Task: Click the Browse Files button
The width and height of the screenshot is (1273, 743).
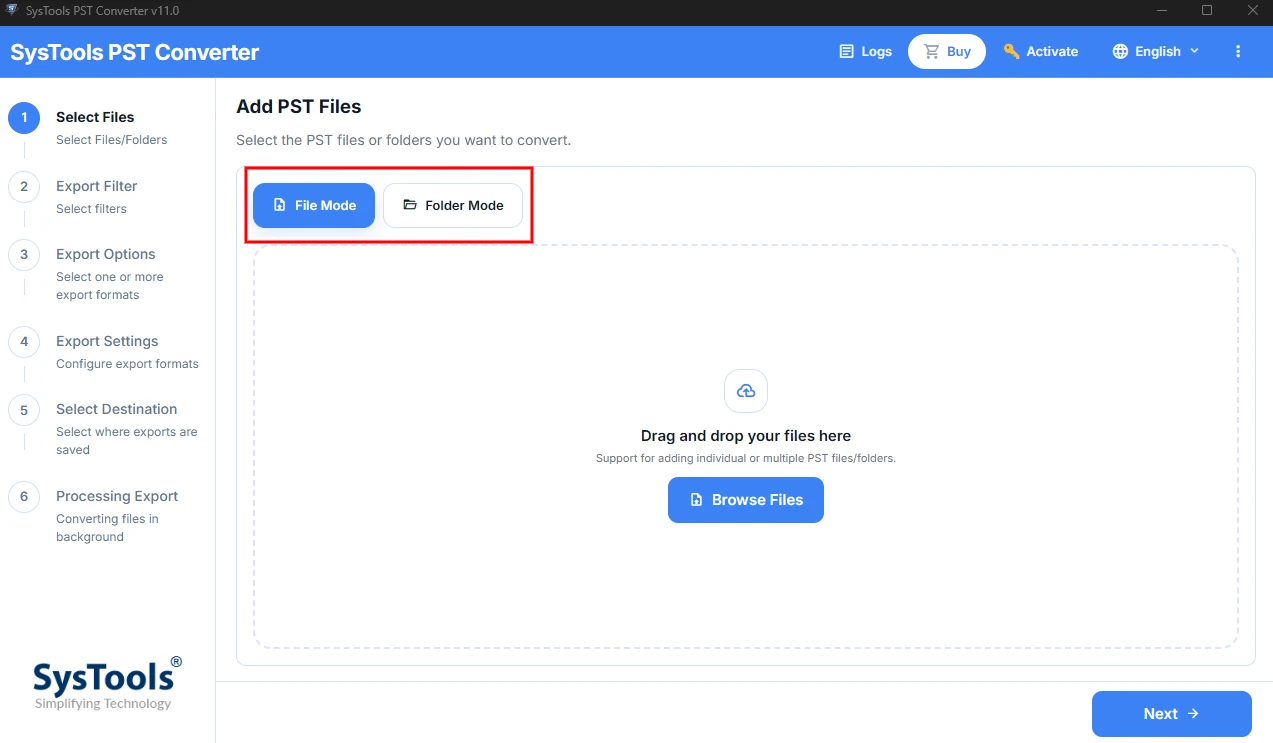Action: 746,500
